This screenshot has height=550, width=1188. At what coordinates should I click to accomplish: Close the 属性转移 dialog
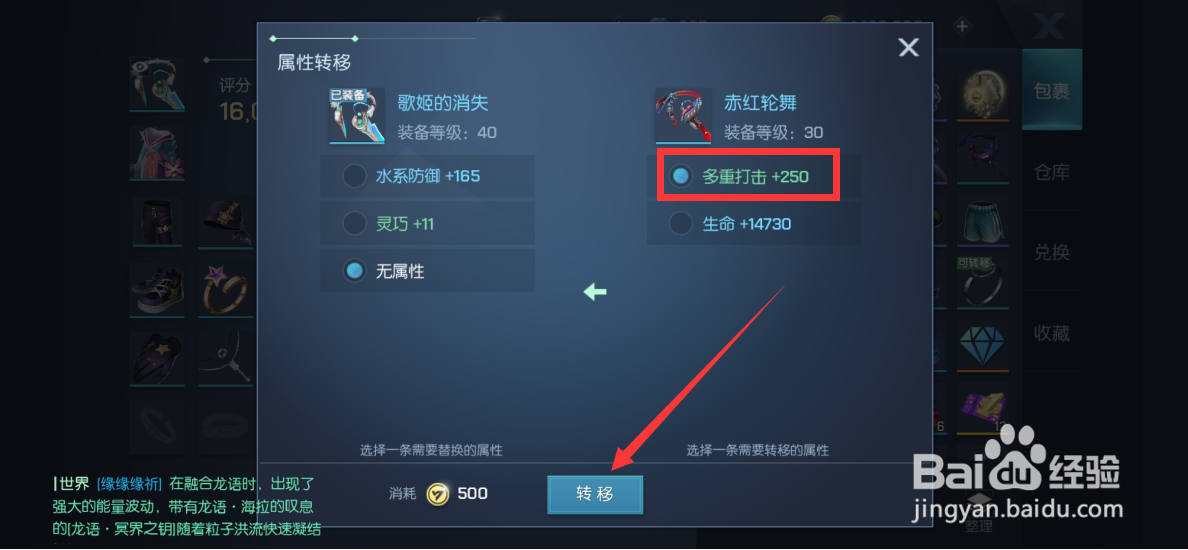[908, 48]
